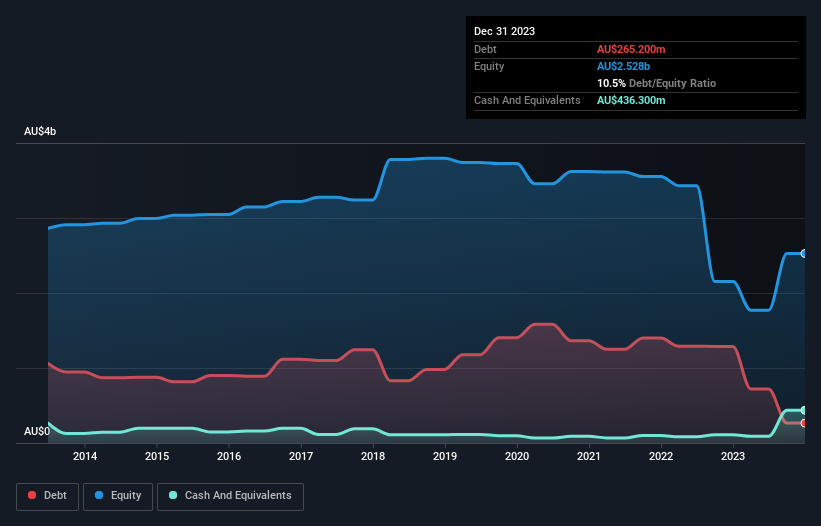This screenshot has width=821, height=526.
Task: Click the AU$265.200m debt value
Action: 631,49
